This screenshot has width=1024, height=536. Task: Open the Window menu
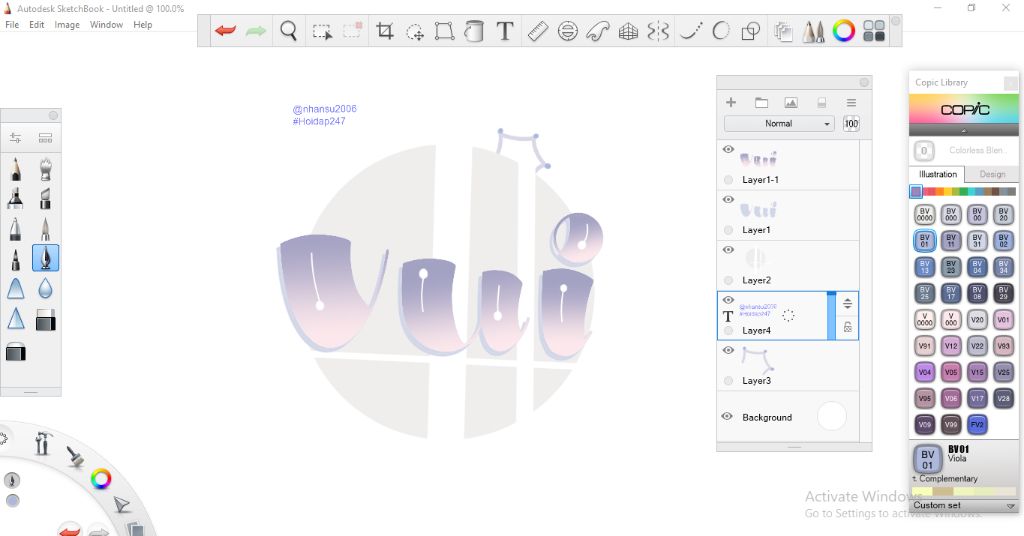106,25
